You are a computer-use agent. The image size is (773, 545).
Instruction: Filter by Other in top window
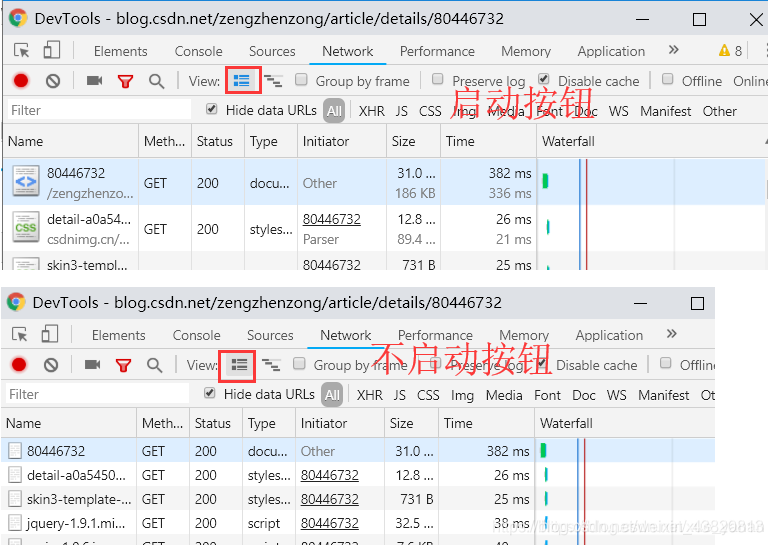[x=719, y=111]
